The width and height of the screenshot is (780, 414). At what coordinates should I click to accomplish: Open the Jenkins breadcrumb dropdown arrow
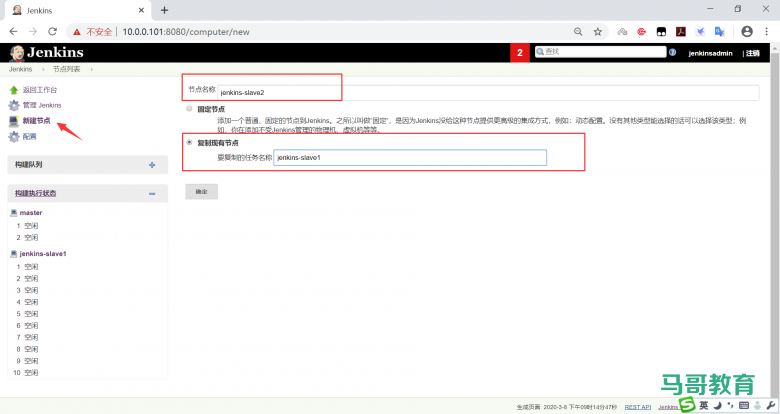click(43, 69)
